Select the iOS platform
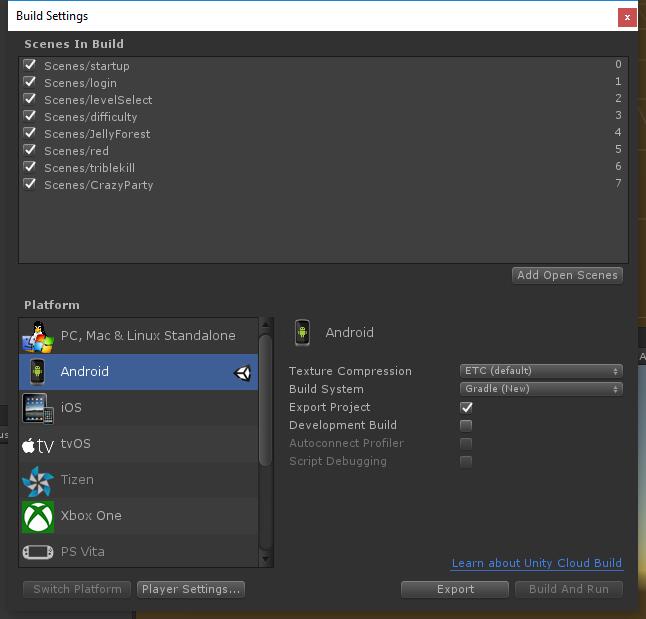The image size is (646, 619). [x=138, y=408]
